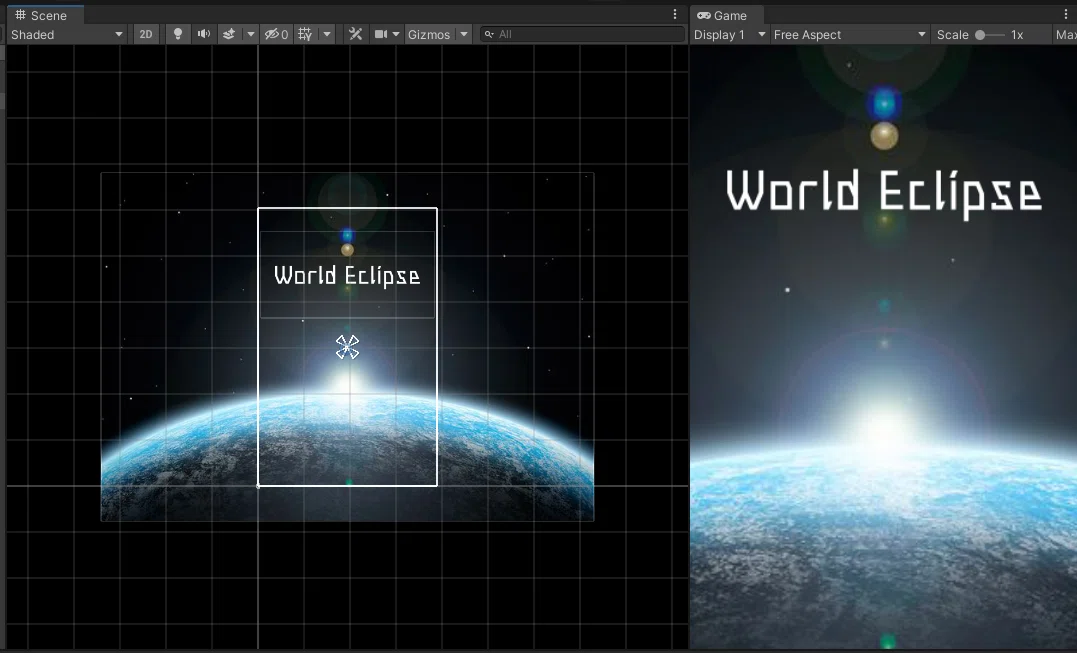Image resolution: width=1077 pixels, height=653 pixels.
Task: Click the light flare gizmo icon in Scene
Action: [x=348, y=347]
